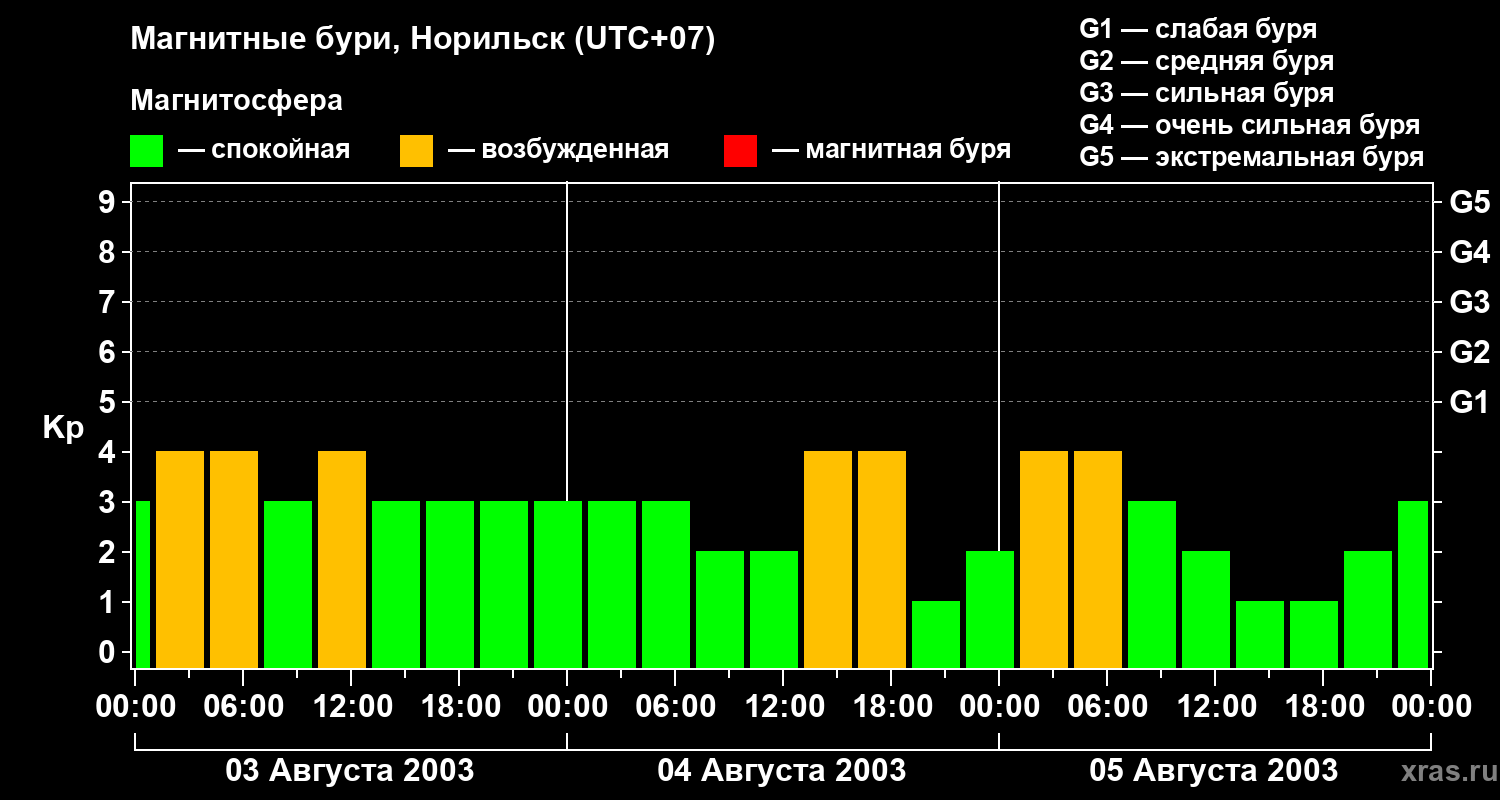Click the last green Kp 3 bar on 05 Августа
Viewport: 1500px width, 800px height.
tap(1413, 584)
